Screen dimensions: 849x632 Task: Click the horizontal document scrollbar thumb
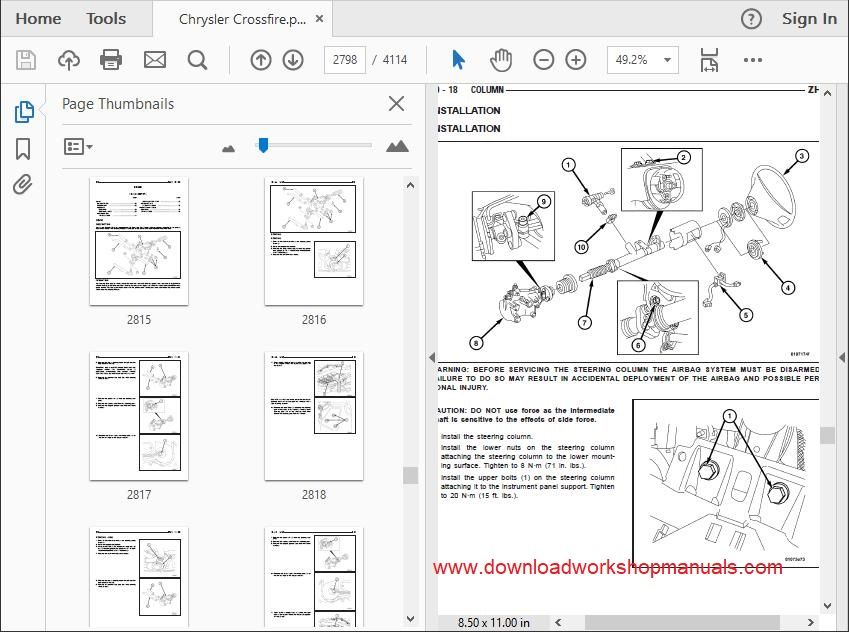click(682, 622)
